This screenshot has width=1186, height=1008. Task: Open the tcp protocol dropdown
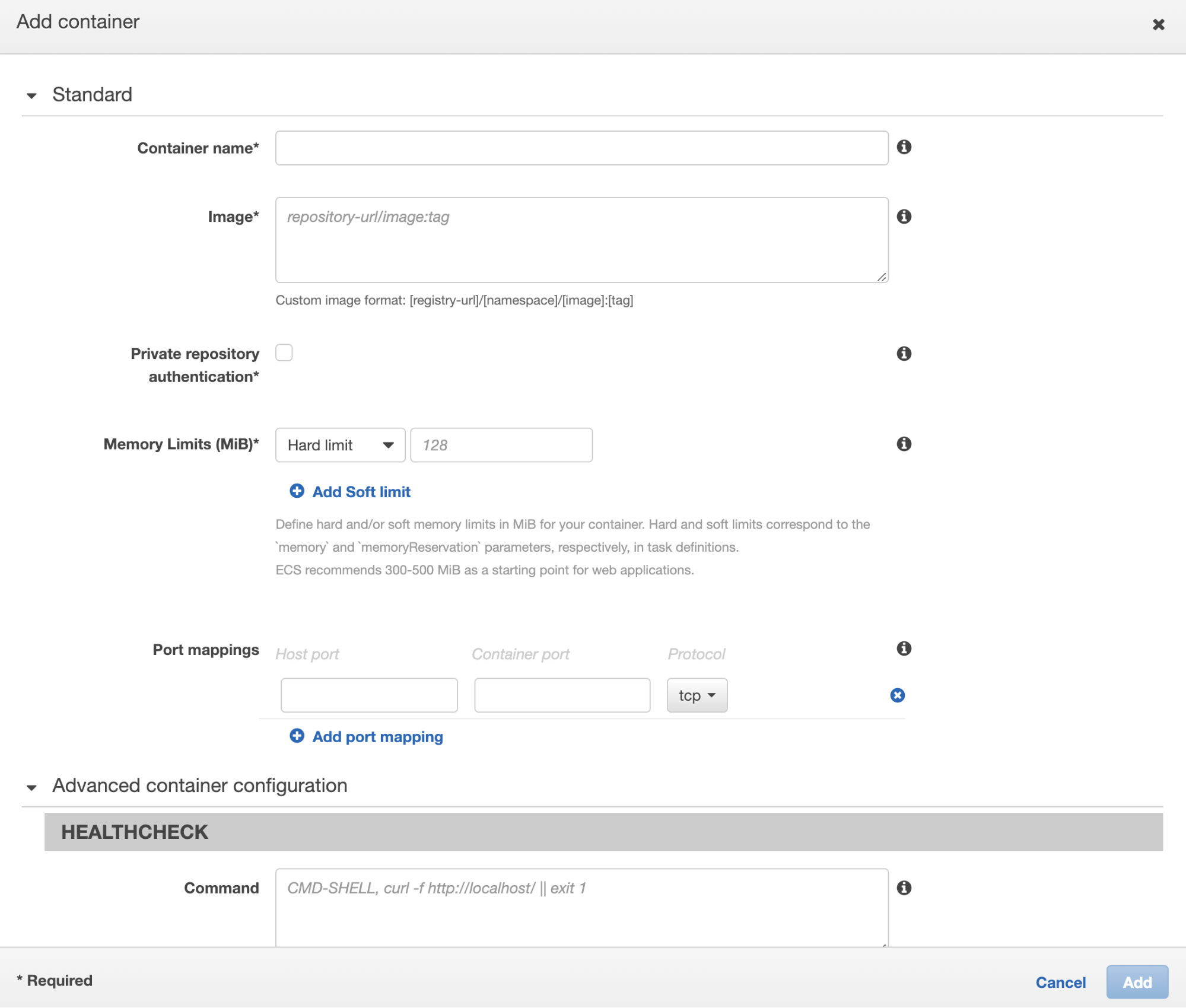pyautogui.click(x=697, y=695)
